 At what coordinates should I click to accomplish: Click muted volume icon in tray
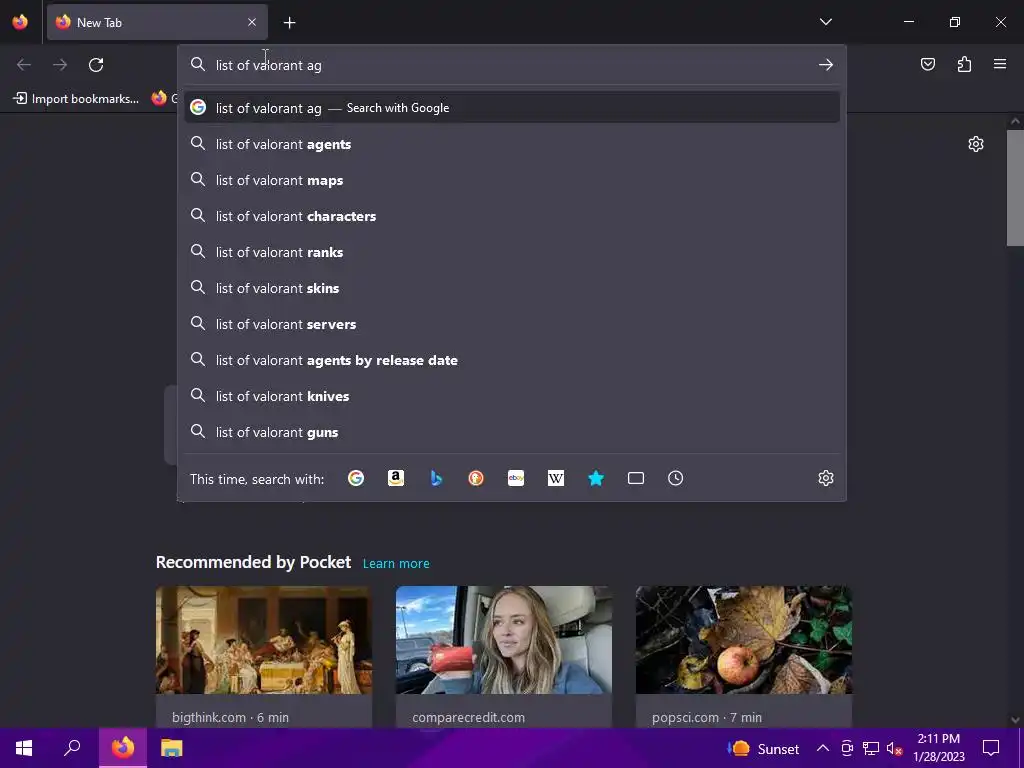894,748
